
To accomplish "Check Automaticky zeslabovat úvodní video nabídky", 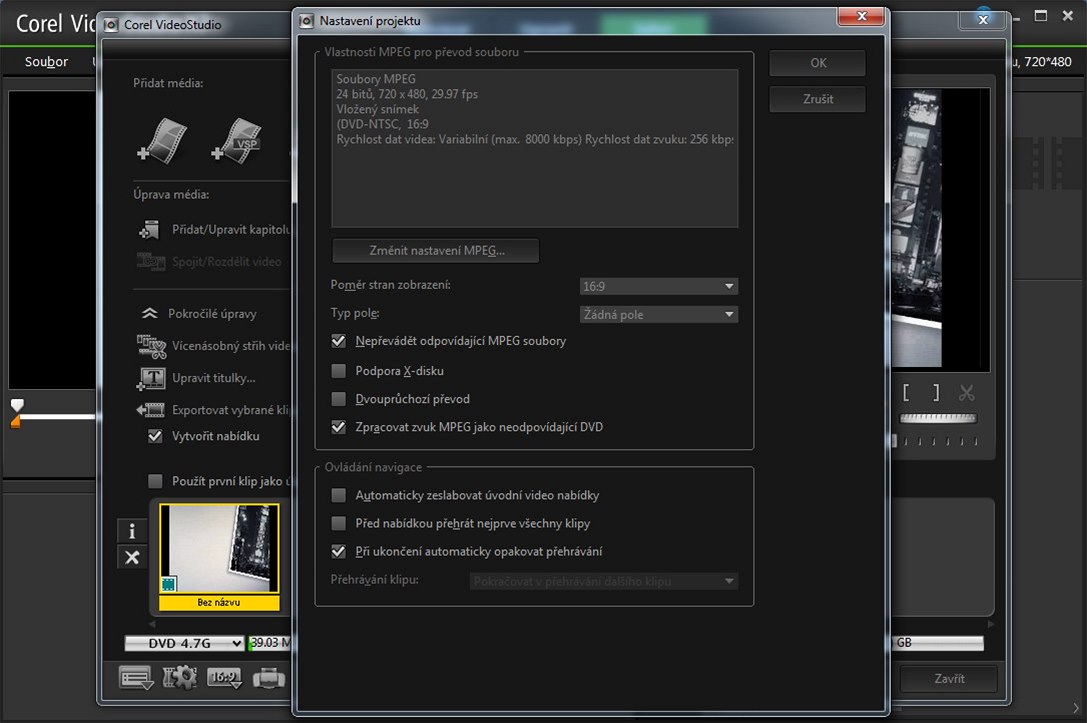I will [x=339, y=495].
